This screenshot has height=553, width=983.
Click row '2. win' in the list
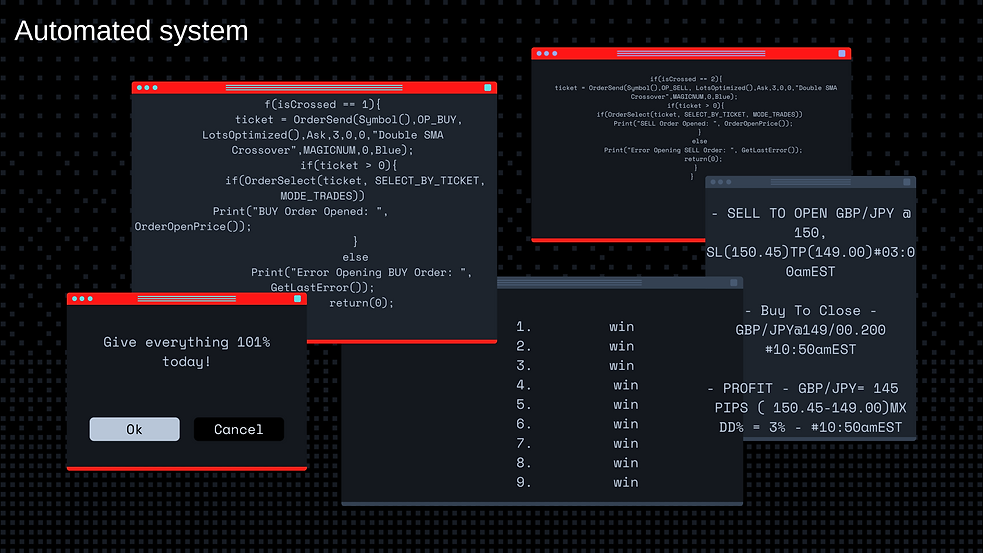575,346
